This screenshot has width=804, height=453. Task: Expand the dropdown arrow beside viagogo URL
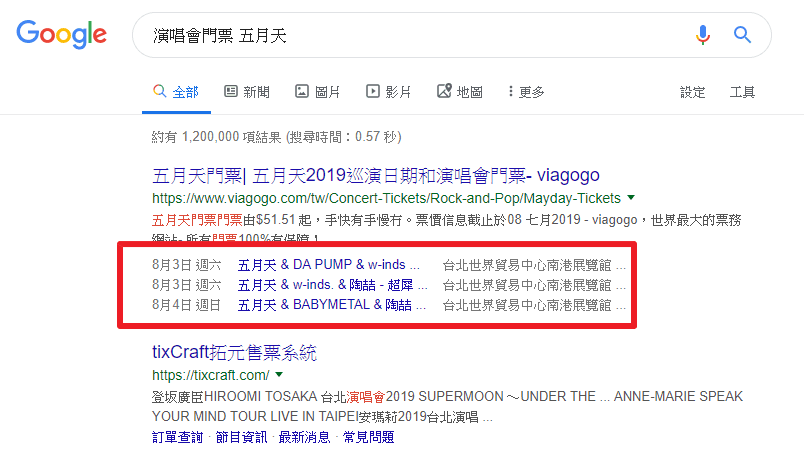(631, 198)
